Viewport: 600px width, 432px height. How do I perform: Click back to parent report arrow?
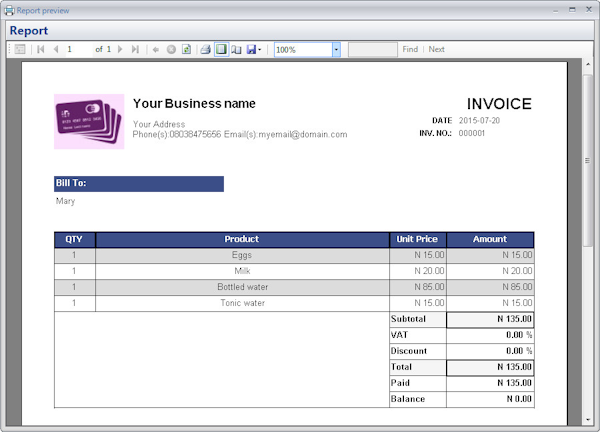pos(156,49)
